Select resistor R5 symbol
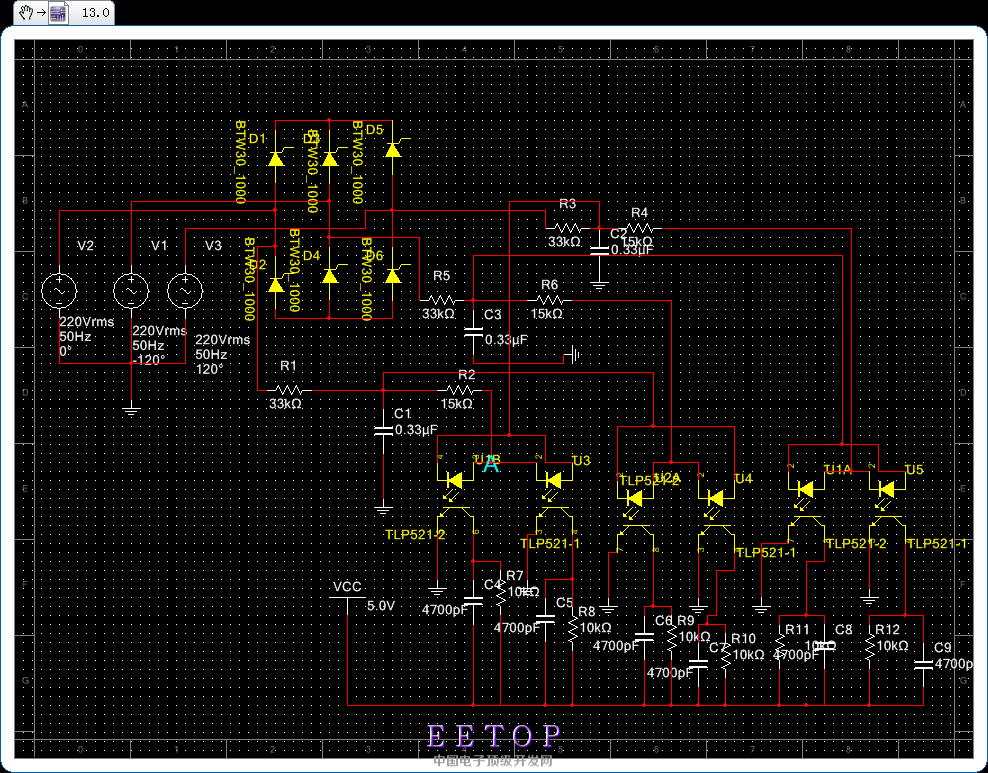The image size is (988, 773). pos(442,300)
